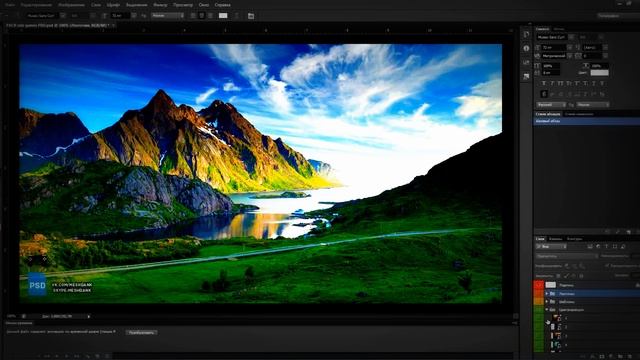
Task: Apply Superscript style in Character panel
Action: (577, 83)
